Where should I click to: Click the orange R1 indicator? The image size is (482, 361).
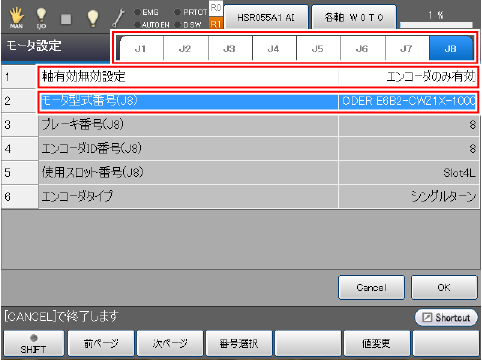(x=216, y=23)
